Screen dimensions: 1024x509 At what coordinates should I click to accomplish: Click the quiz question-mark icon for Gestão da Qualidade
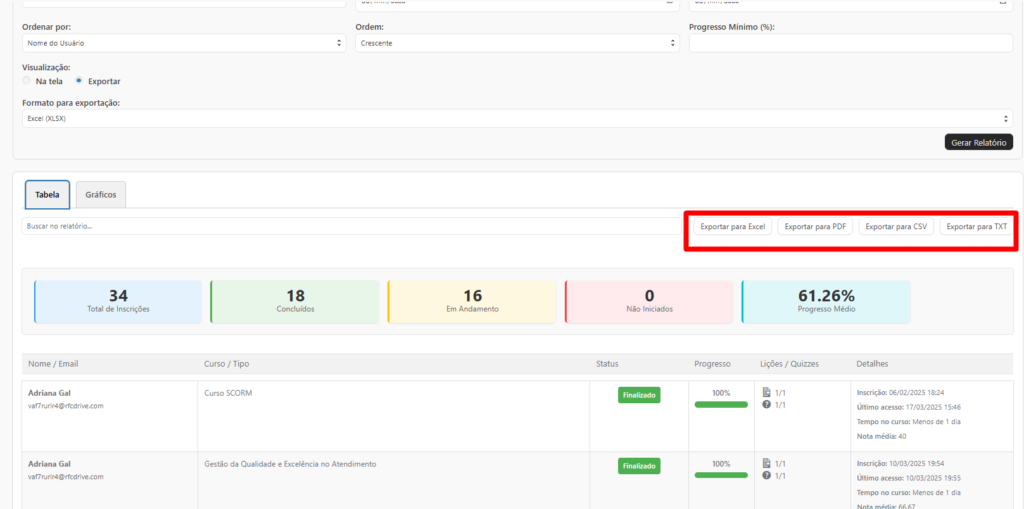point(766,475)
